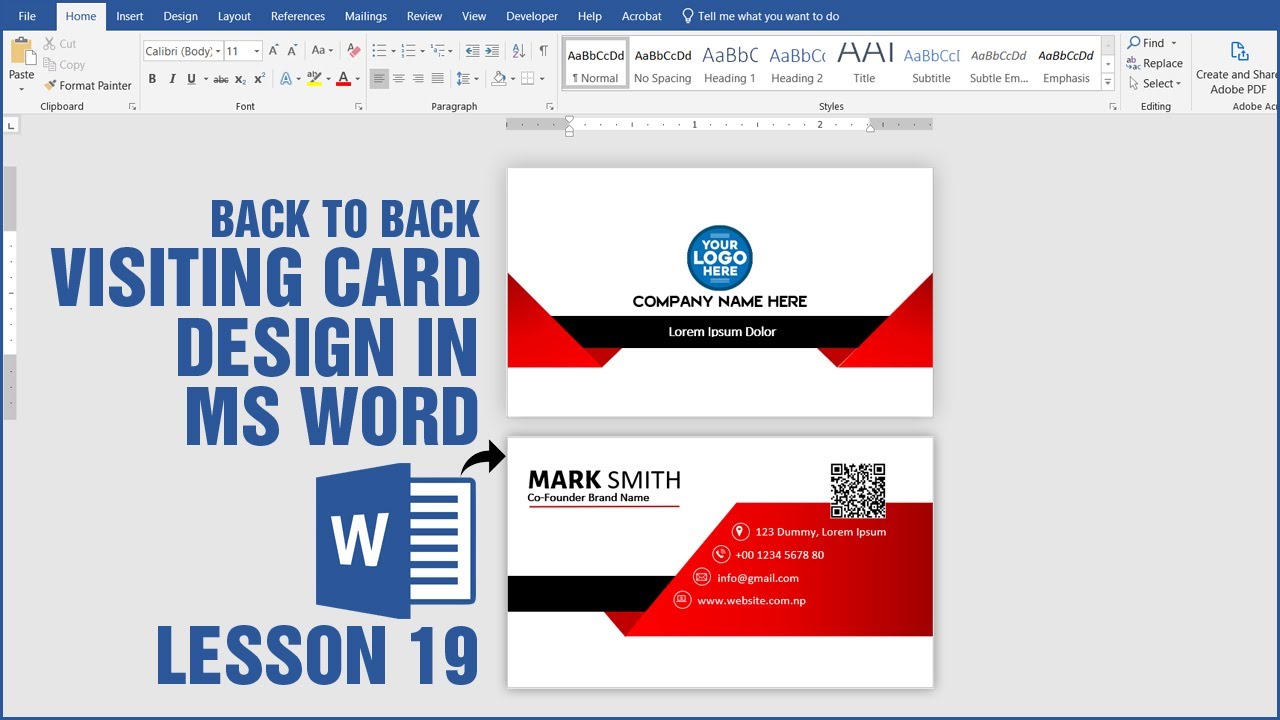Click the ruler tab selector icon

[x=11, y=126]
